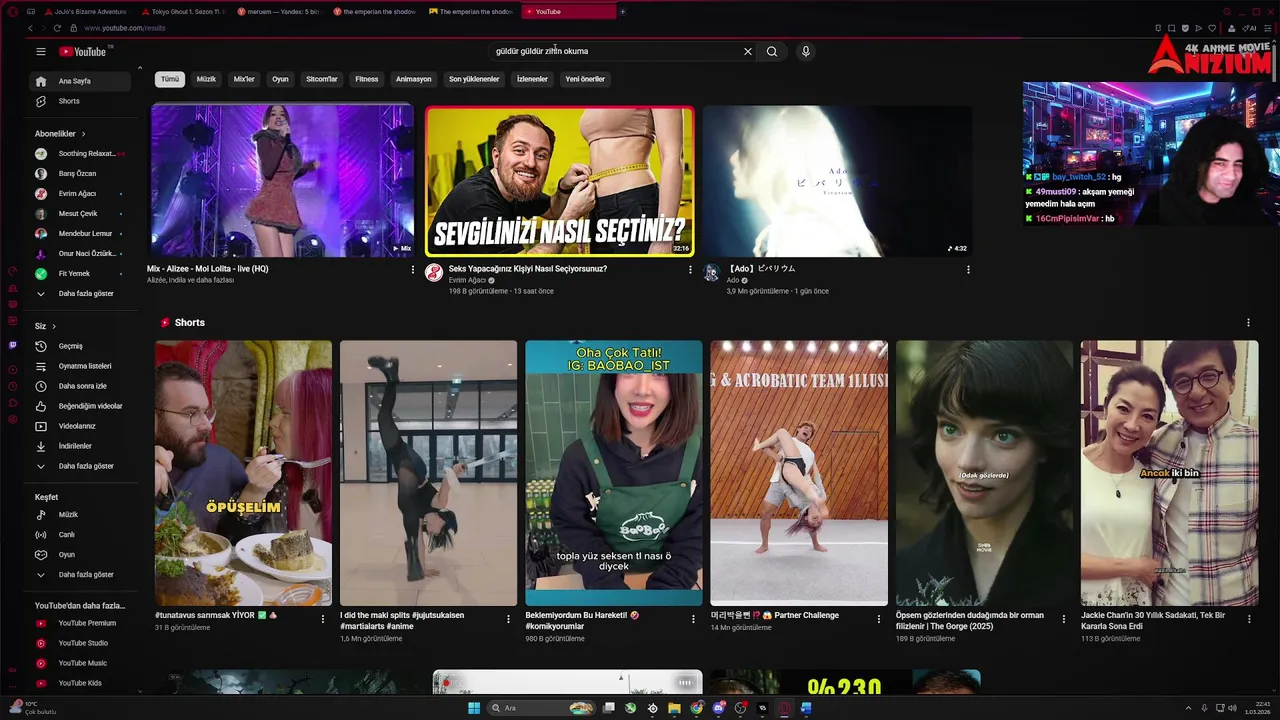
Task: Play the Alizee Moi Lolita thumbnail
Action: 282,181
